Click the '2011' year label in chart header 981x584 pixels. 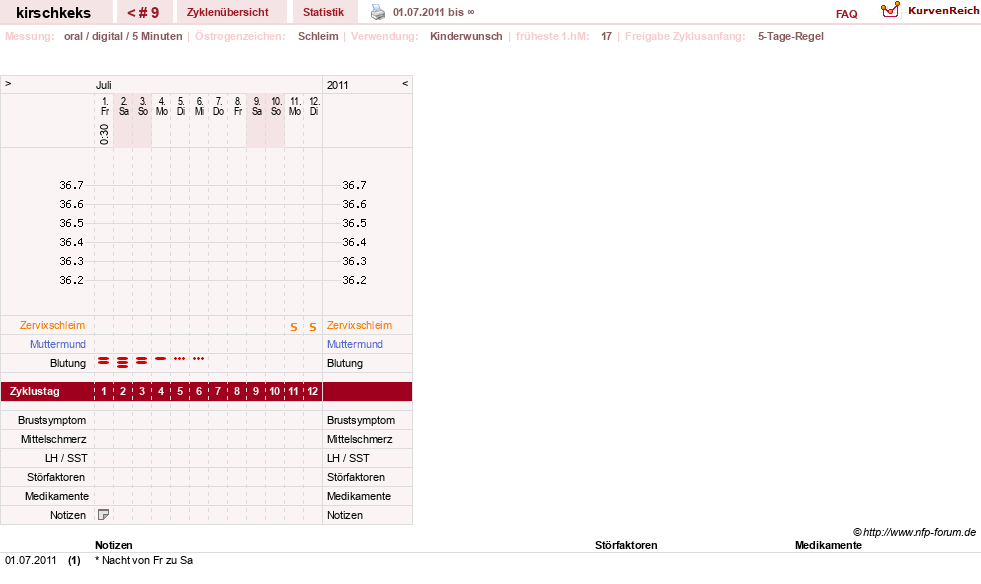(337, 85)
